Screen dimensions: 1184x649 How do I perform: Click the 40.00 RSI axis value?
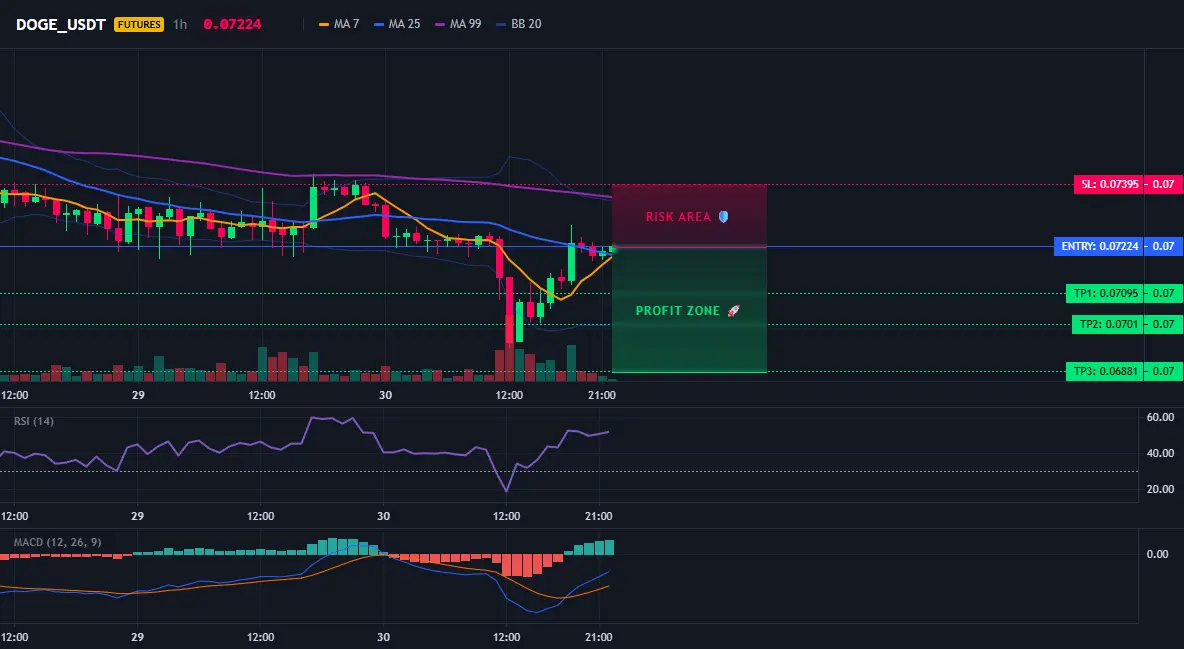1160,453
